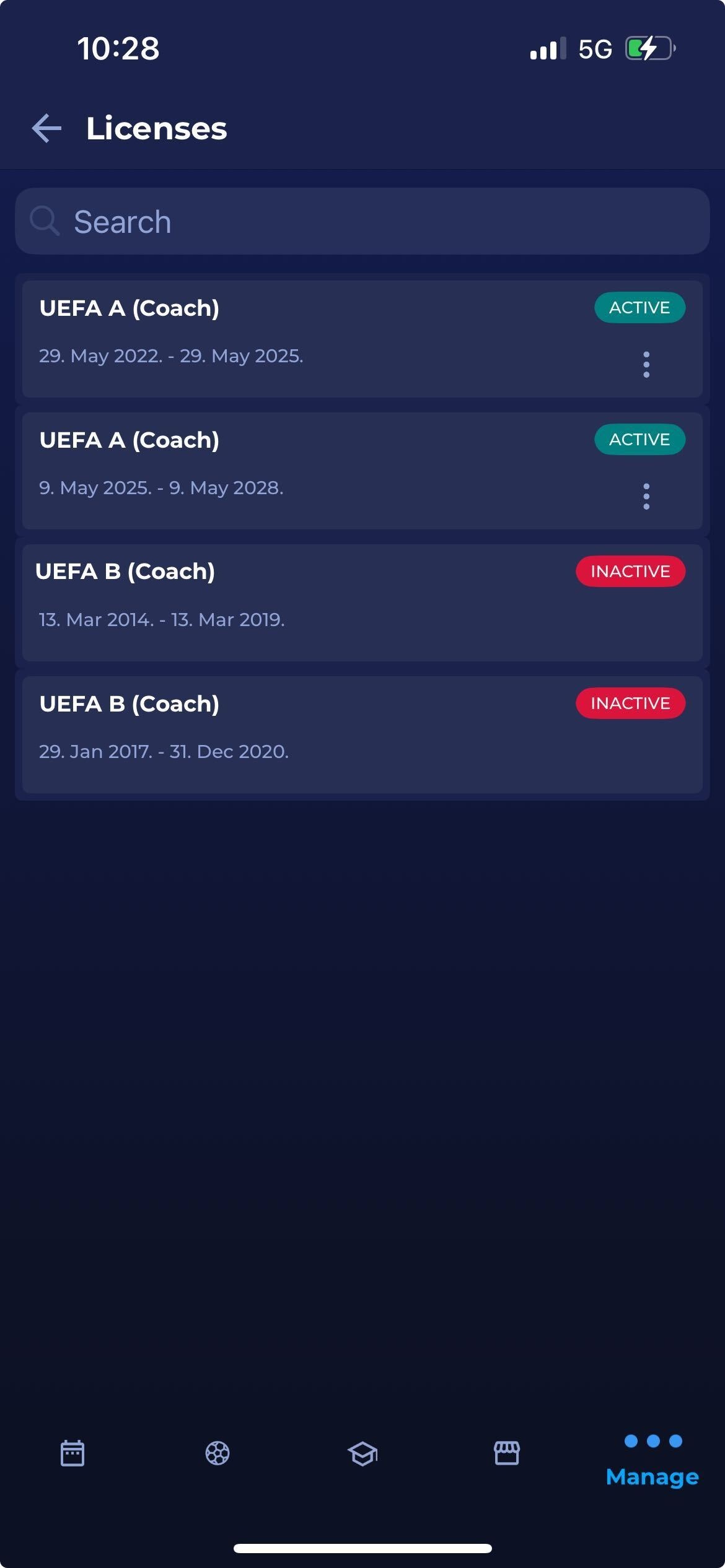Screen dimensions: 725x1568
Task: Tap ACTIVE badge on 2025–2028 license
Action: click(639, 439)
